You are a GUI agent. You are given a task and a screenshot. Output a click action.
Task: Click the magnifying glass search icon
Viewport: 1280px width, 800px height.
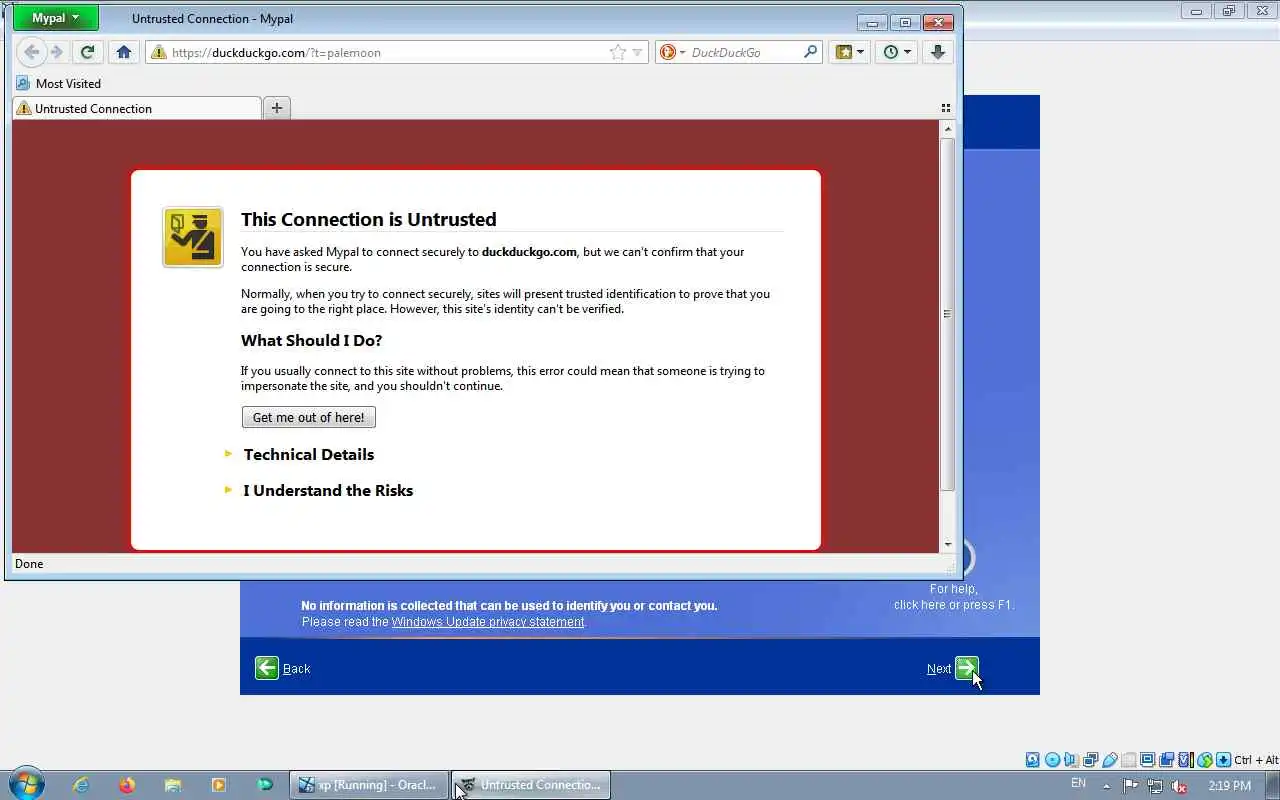coord(811,52)
